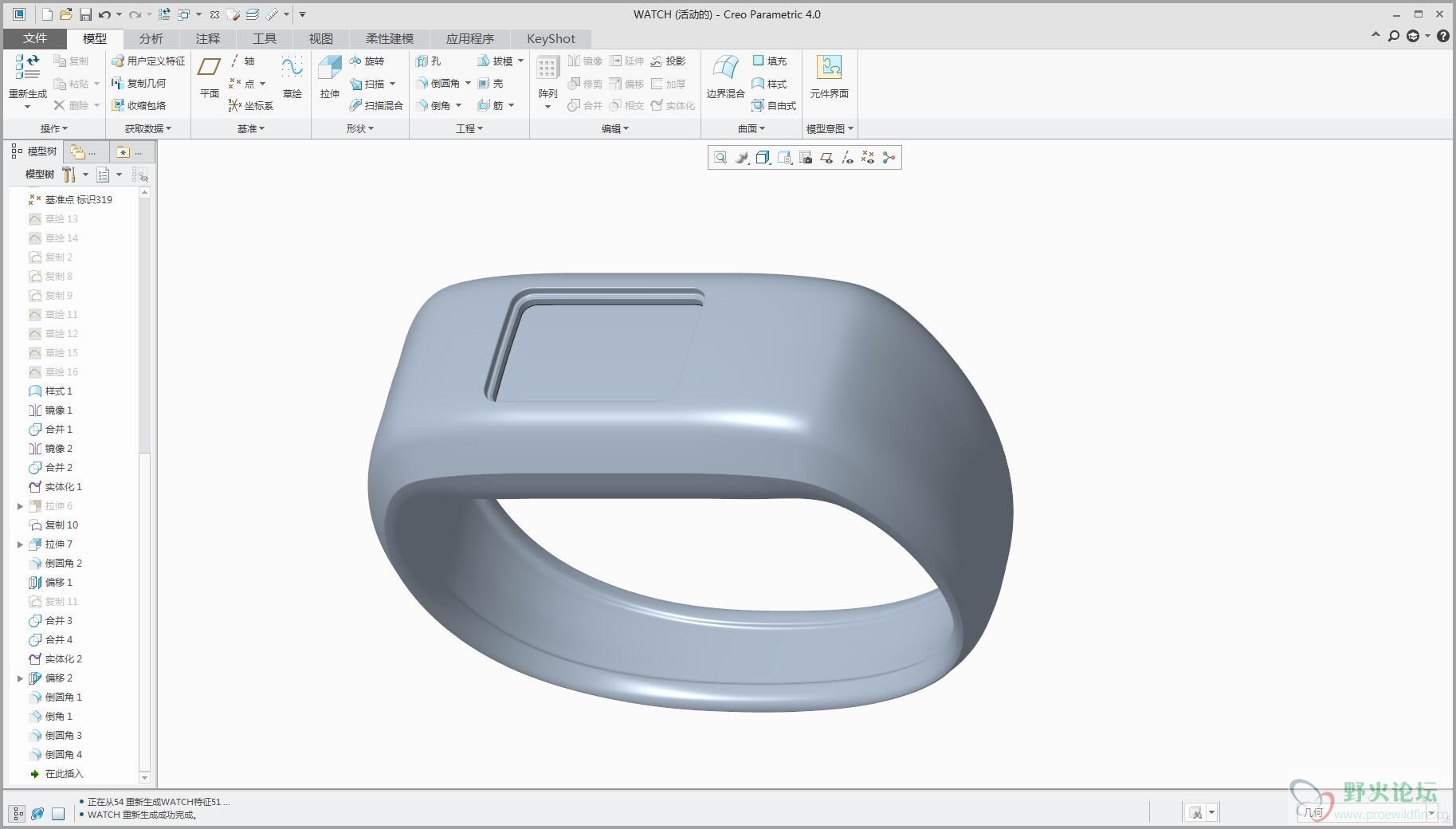Screen dimensions: 1456x829
Task: Click the Save icon in quick access toolbar
Action: tap(85, 14)
